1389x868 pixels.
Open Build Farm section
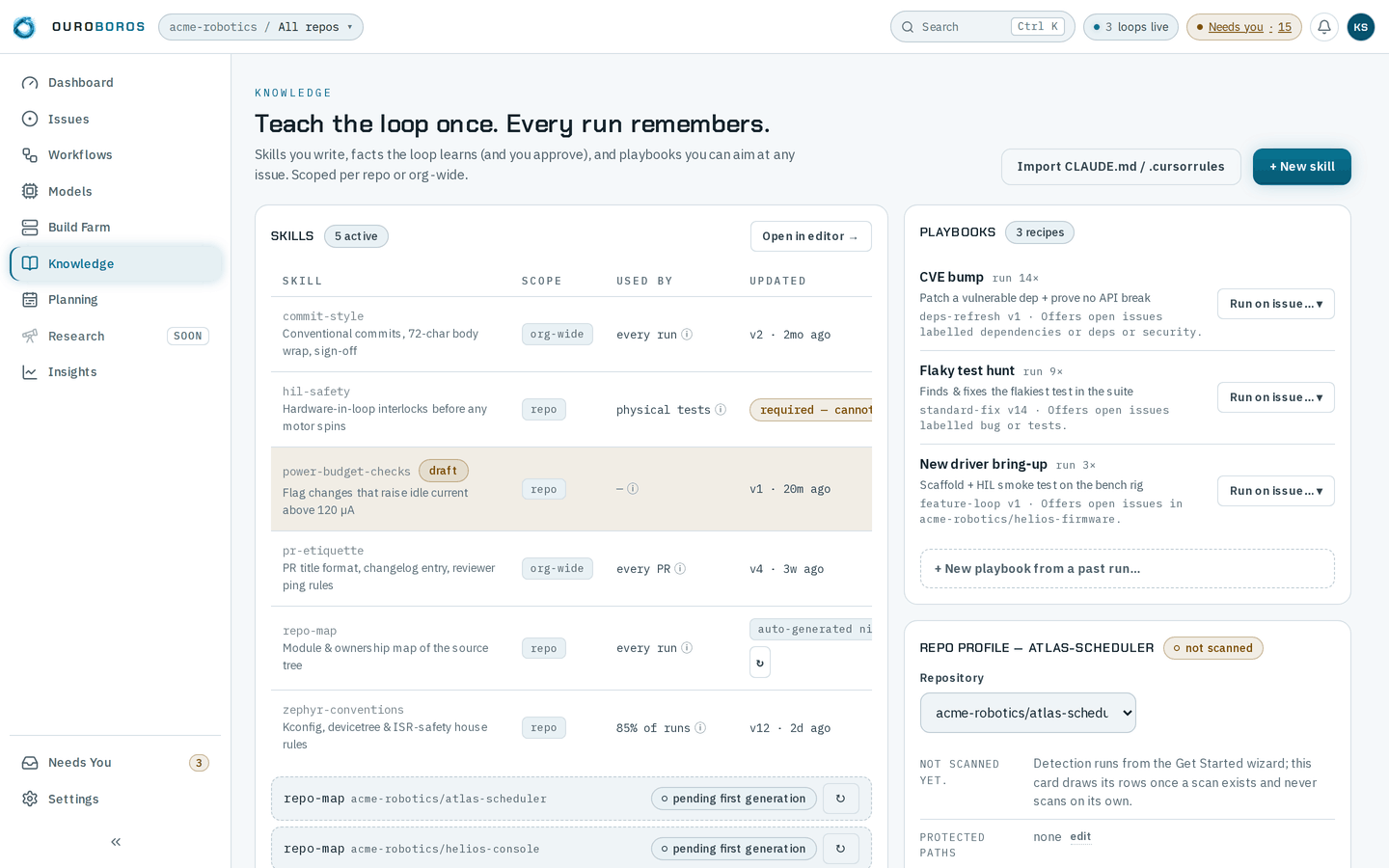pos(117,228)
